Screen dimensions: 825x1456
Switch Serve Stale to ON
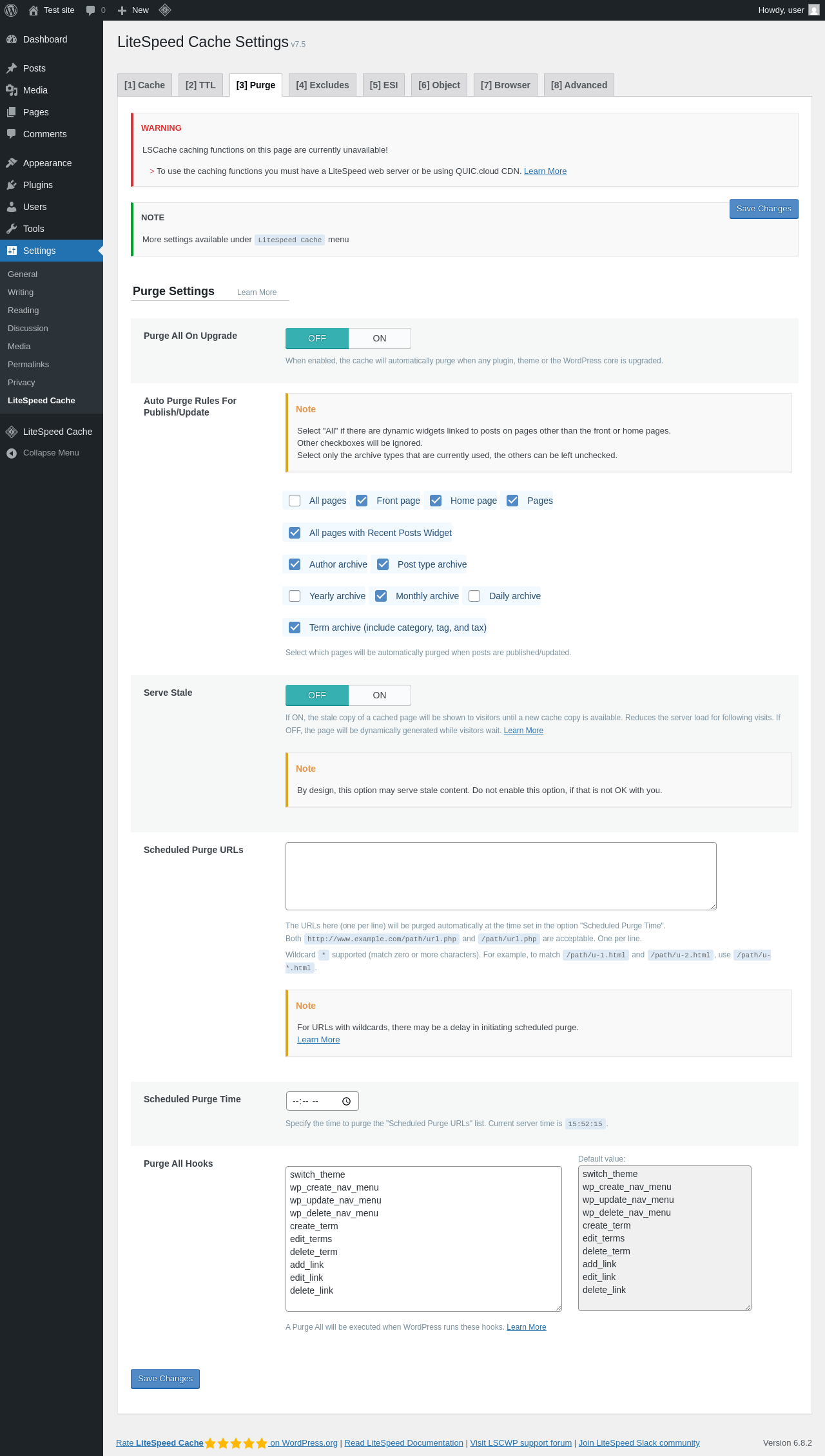pos(380,695)
